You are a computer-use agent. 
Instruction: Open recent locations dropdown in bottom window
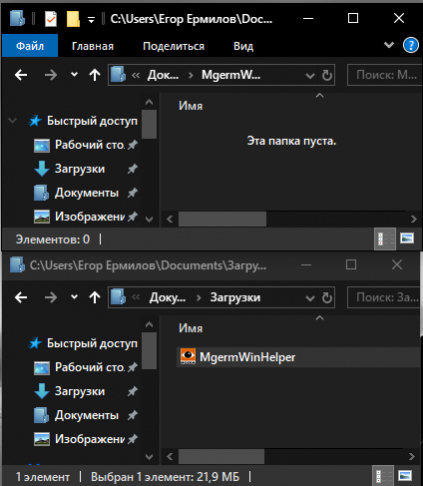(x=74, y=297)
